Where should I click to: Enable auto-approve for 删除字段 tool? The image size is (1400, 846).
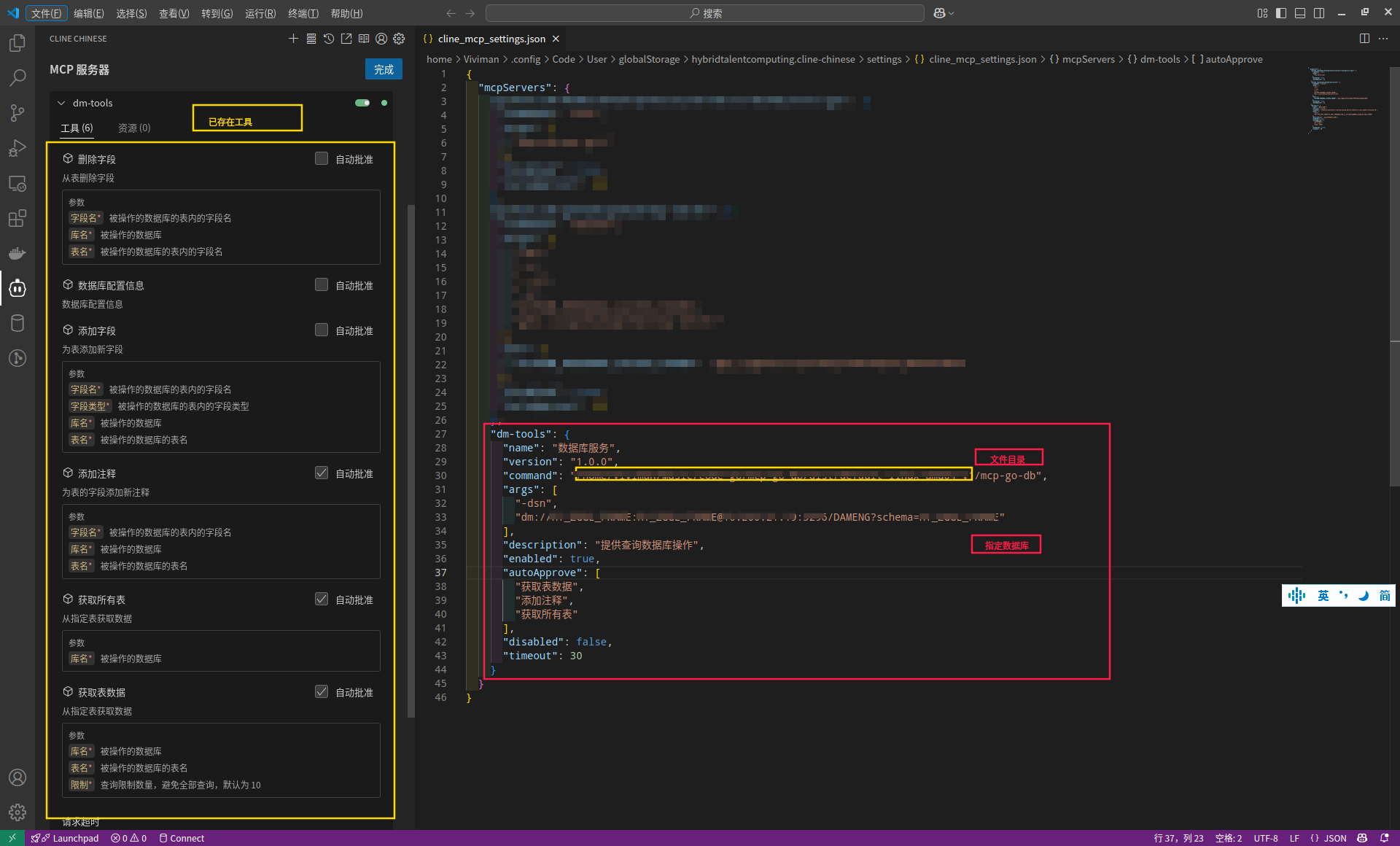click(322, 158)
